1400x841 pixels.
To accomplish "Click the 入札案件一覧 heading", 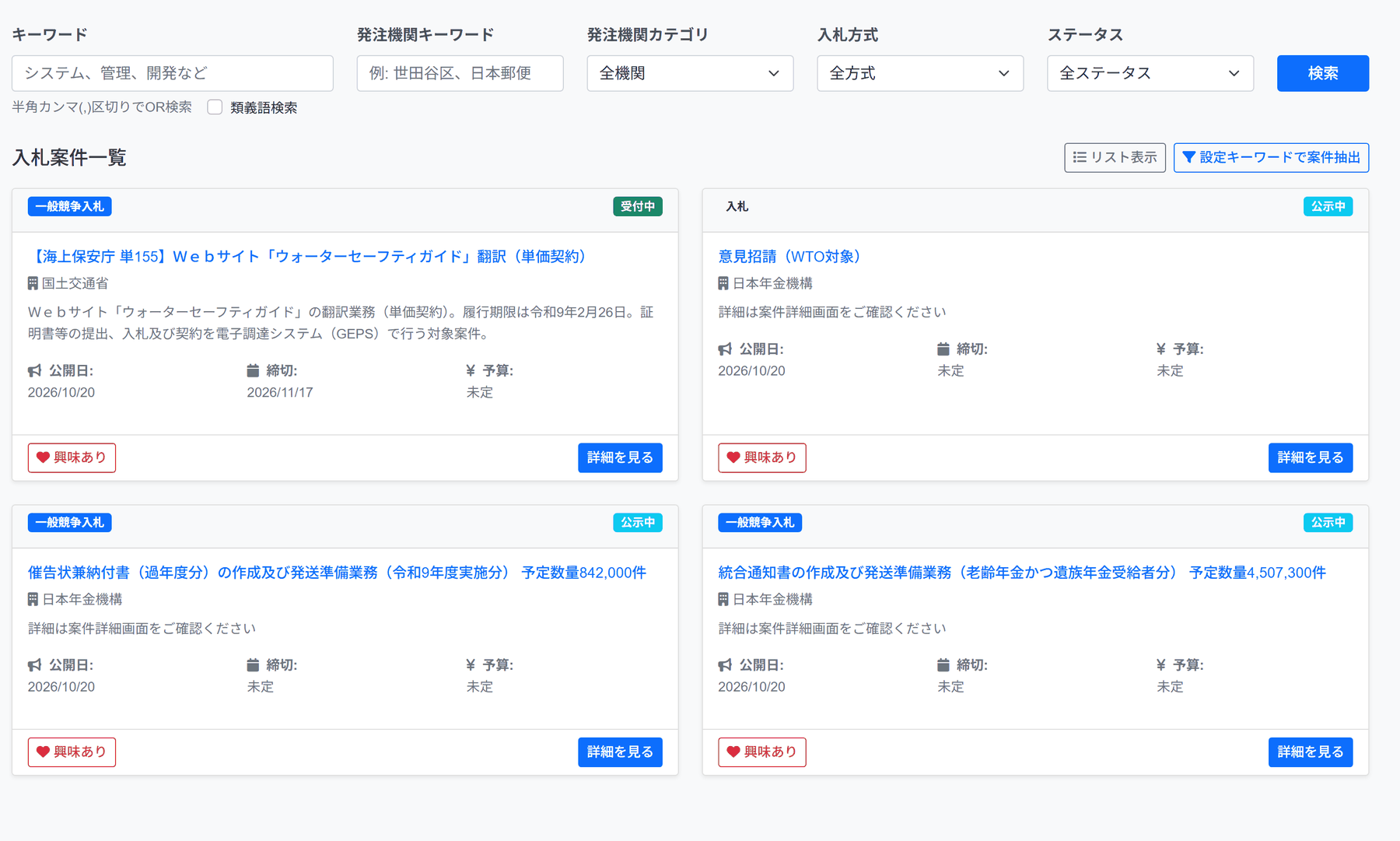I will tap(69, 158).
